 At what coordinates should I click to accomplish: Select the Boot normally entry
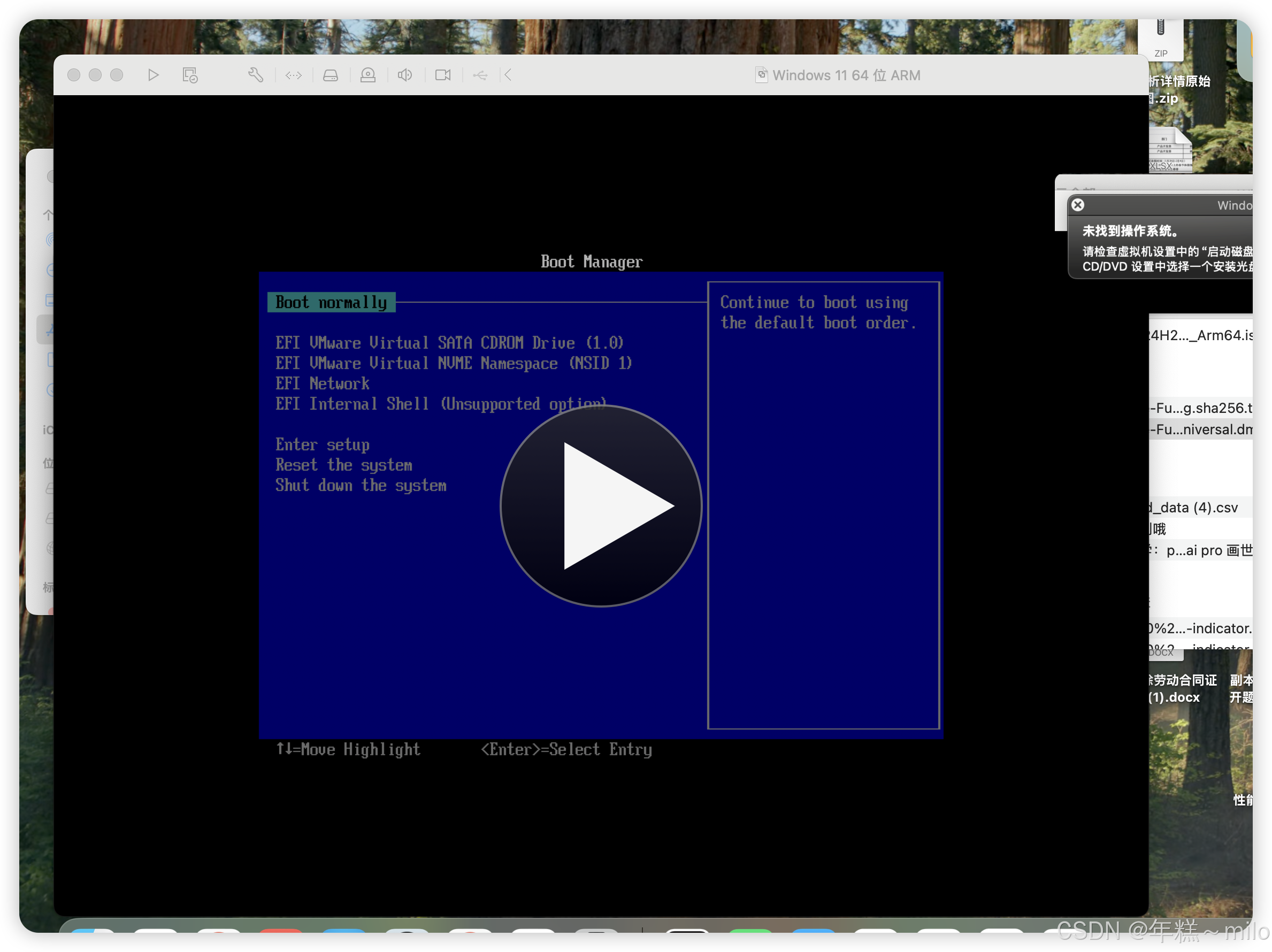pyautogui.click(x=331, y=302)
